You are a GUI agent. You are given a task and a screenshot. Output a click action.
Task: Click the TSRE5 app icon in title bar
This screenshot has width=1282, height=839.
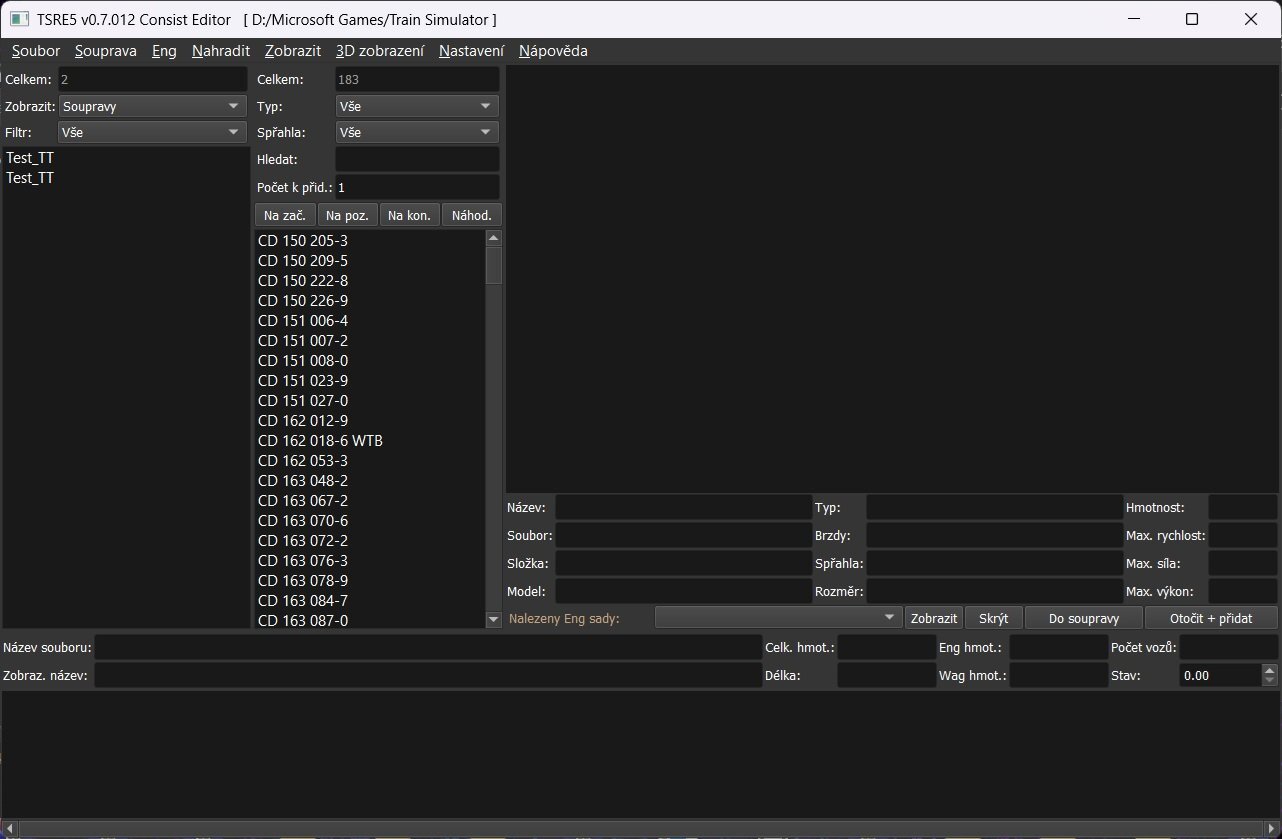(x=19, y=19)
